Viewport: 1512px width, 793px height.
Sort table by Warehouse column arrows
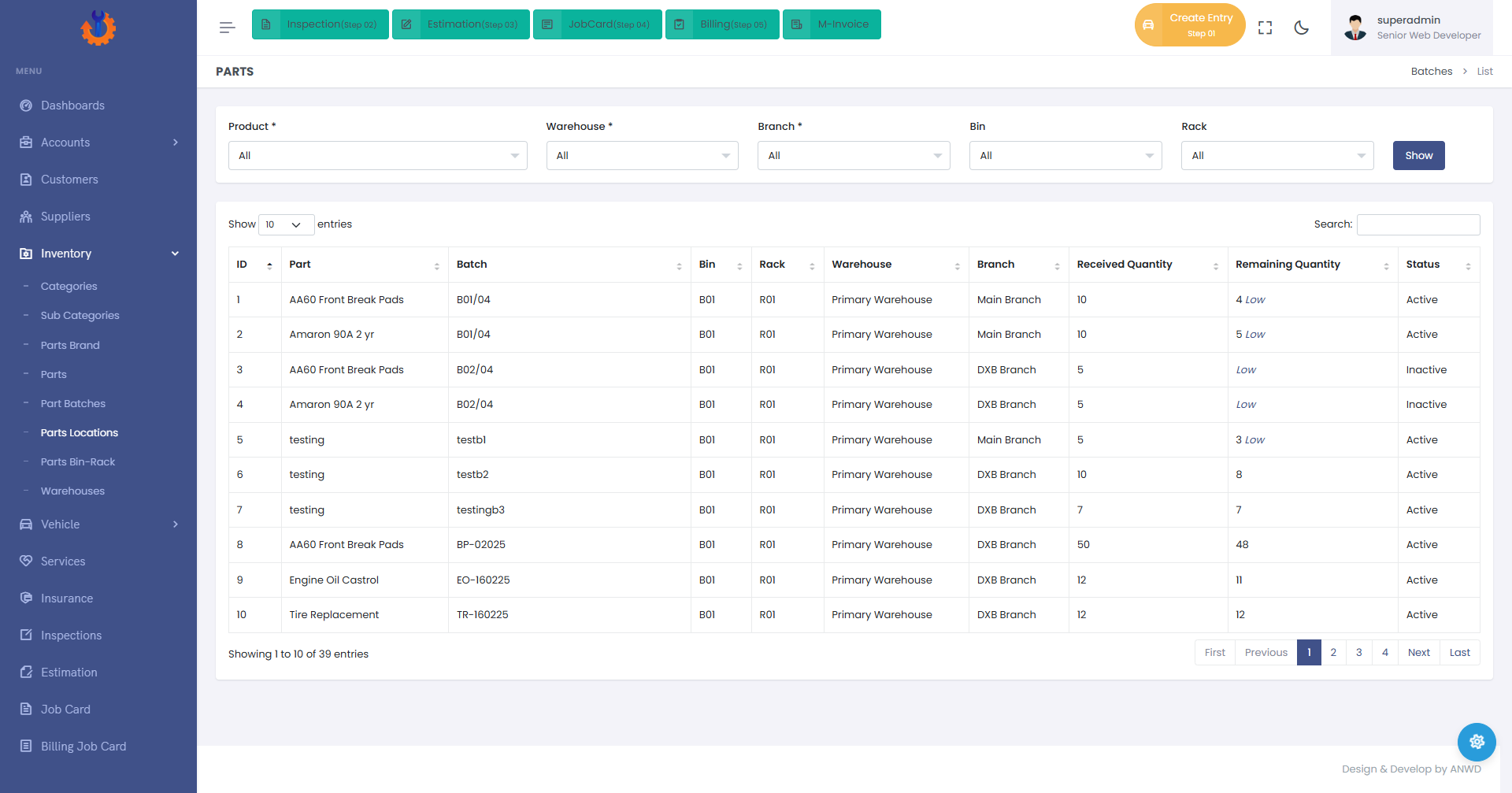[958, 265]
